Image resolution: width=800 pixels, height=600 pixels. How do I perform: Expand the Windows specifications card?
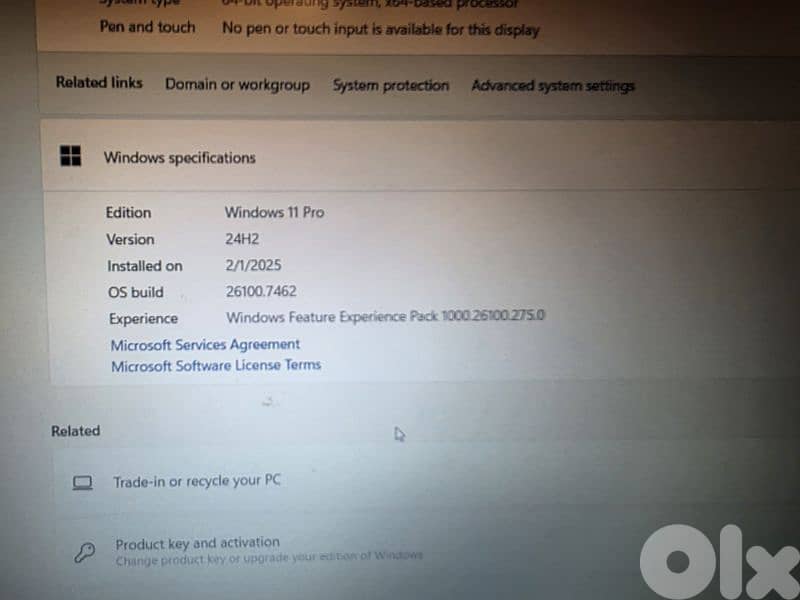400,157
